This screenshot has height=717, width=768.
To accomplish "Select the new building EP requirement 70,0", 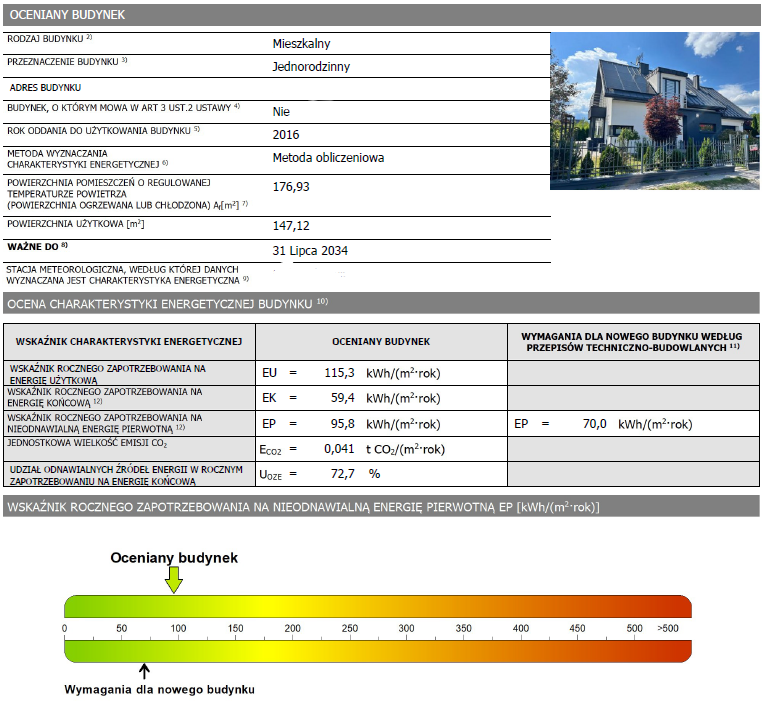I will tap(594, 424).
